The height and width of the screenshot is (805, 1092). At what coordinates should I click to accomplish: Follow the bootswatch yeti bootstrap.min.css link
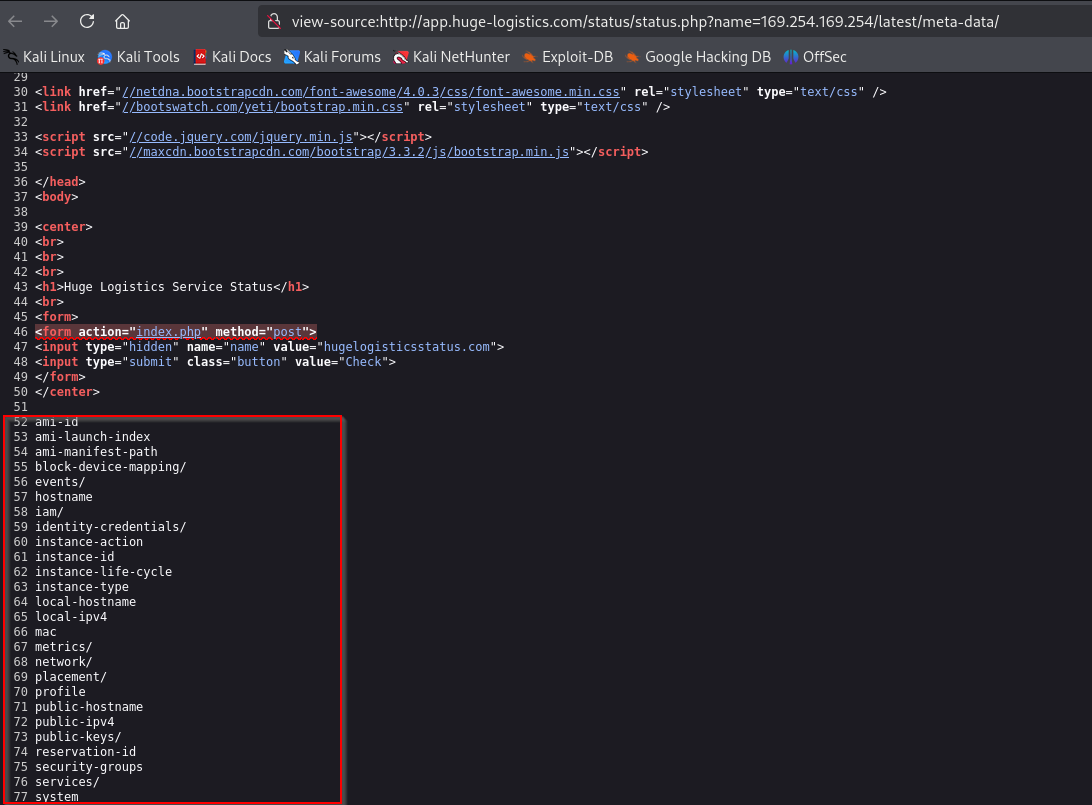pyautogui.click(x=263, y=107)
